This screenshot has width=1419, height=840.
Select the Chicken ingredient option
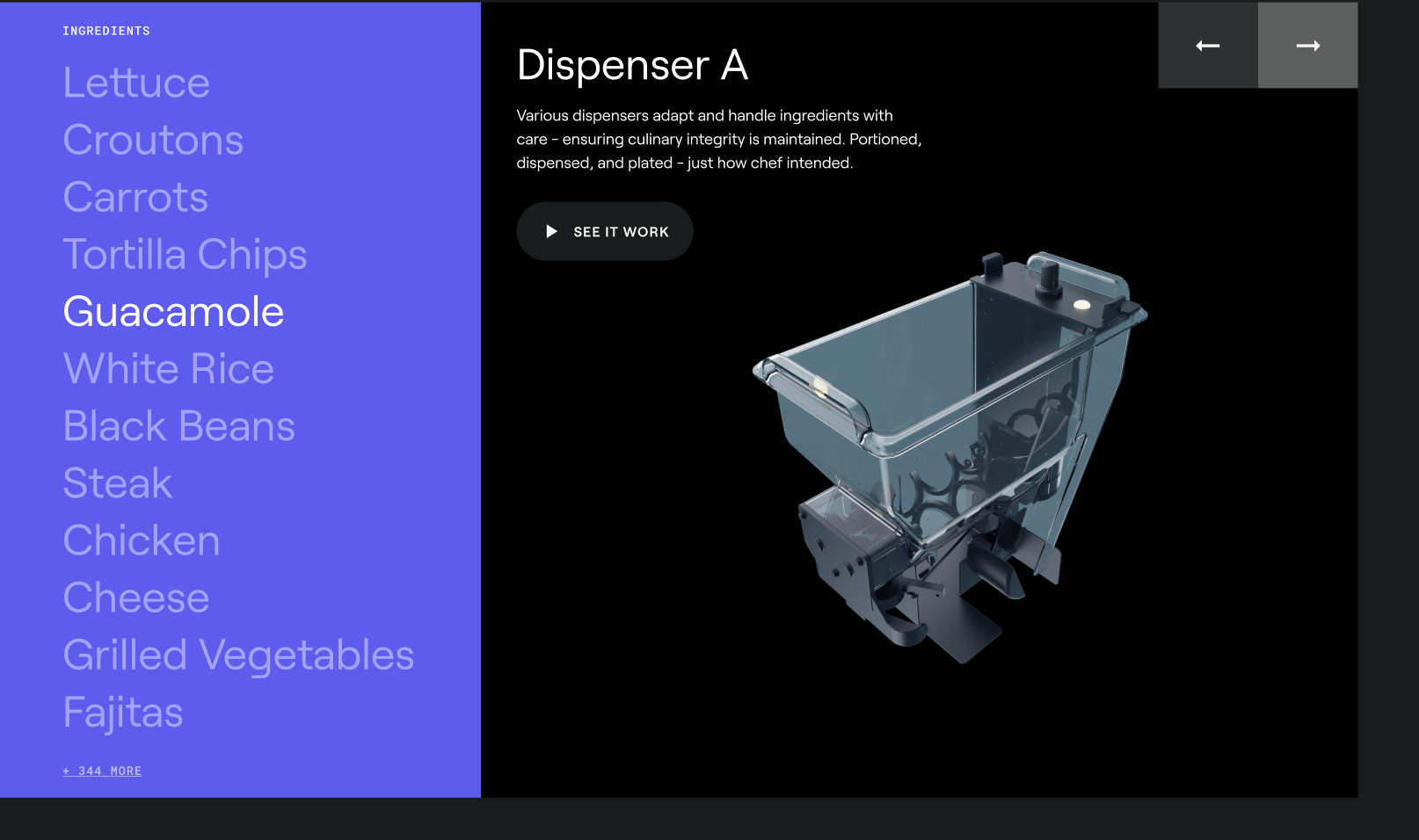[141, 540]
